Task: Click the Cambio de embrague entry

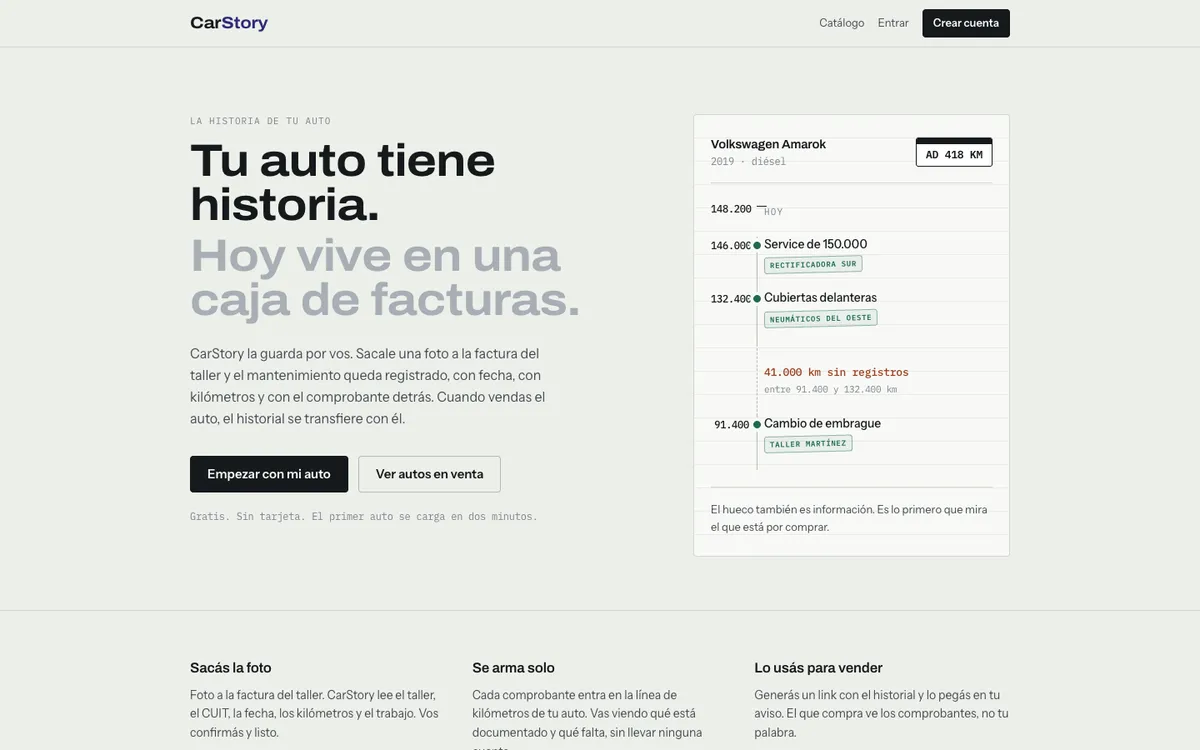Action: coord(822,423)
